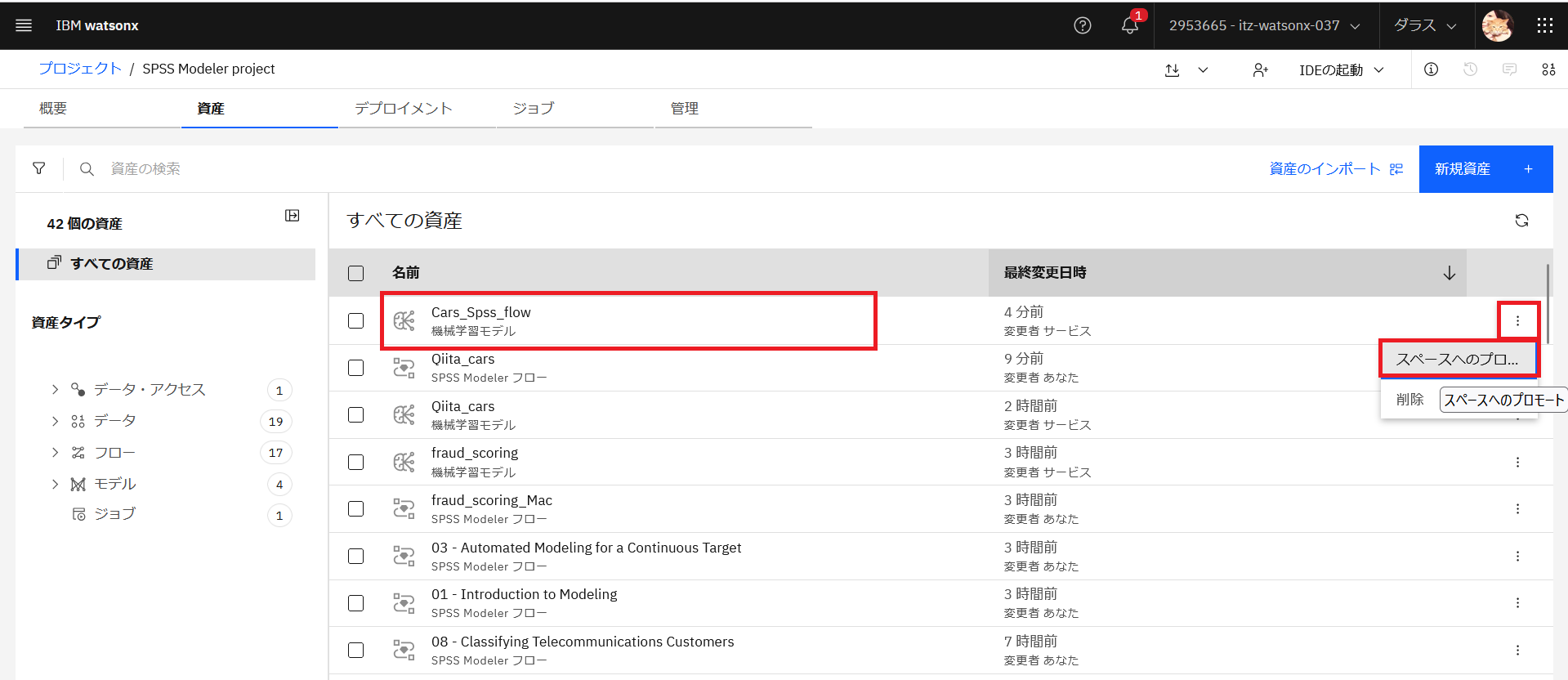1568x680 pixels.
Task: Check the Qiita_cars SPSS Modeler flow checkbox
Action: tap(355, 368)
